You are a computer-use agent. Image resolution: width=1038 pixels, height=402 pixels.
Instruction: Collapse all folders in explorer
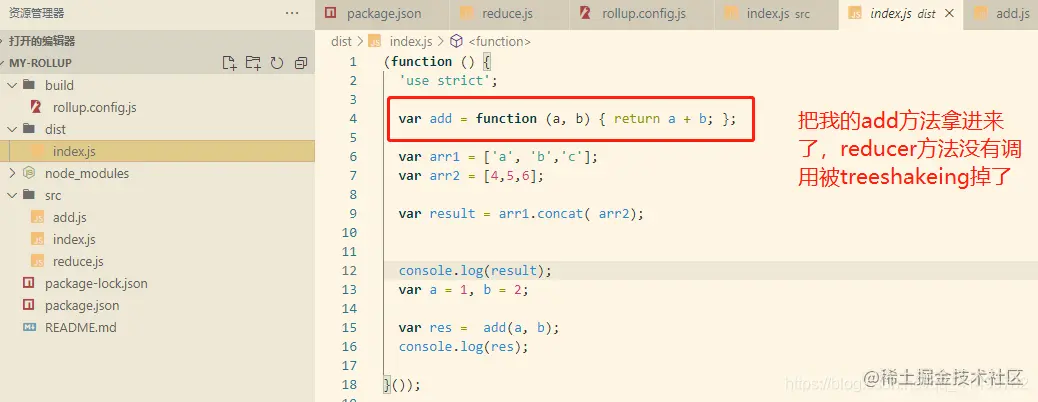click(301, 63)
